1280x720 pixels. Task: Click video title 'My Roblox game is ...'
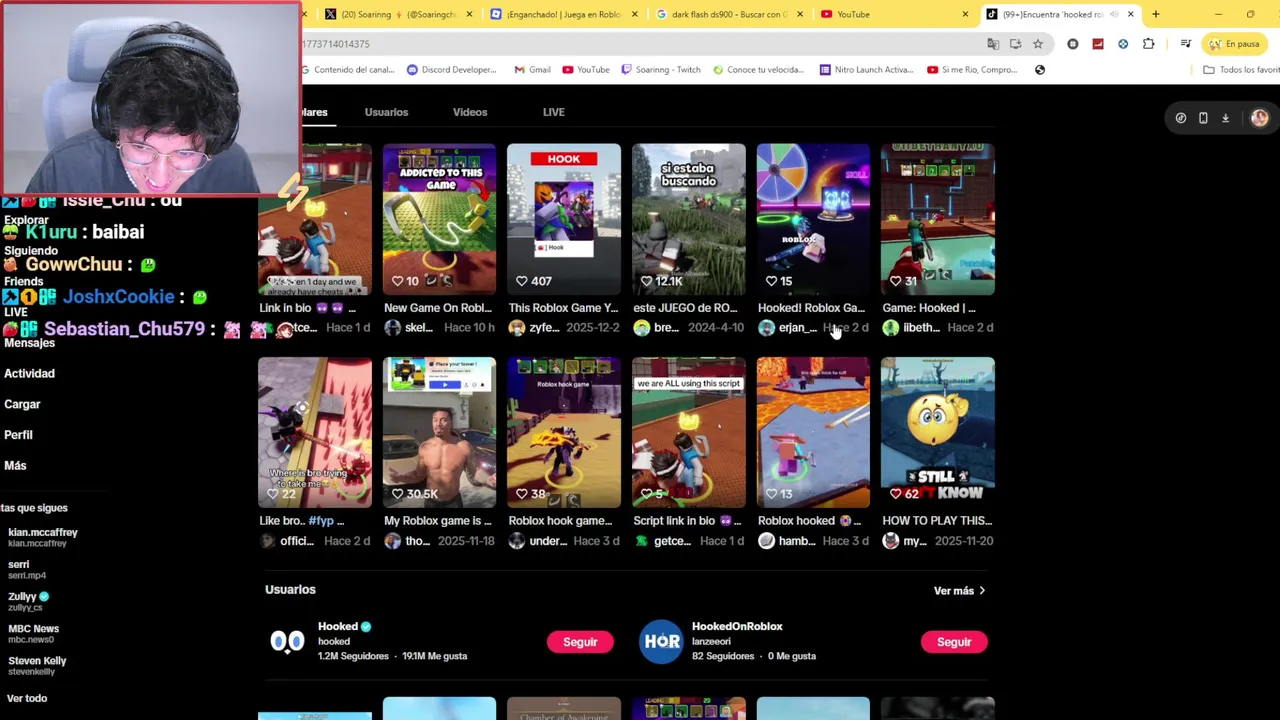tap(438, 521)
